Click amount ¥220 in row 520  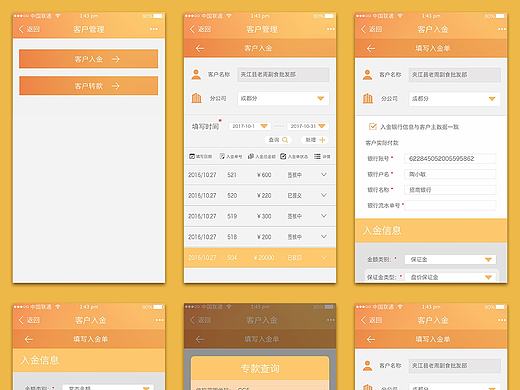pos(264,196)
